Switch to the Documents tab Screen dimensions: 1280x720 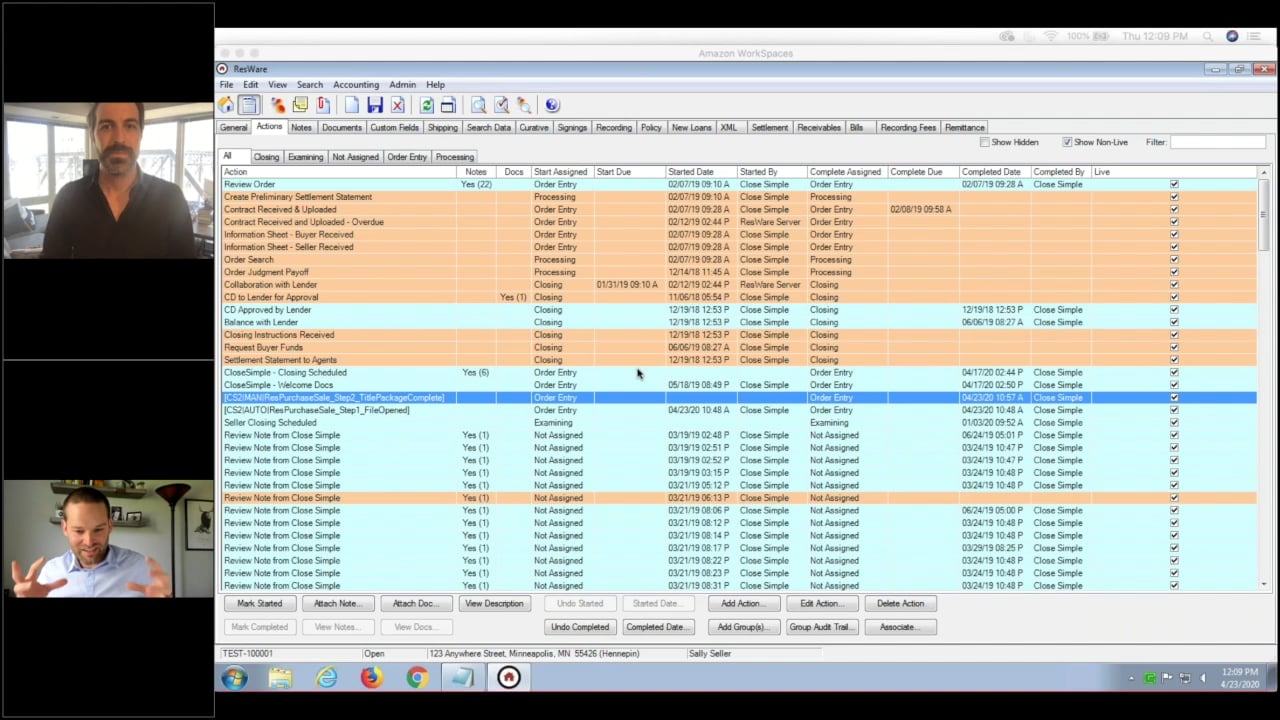coord(341,128)
